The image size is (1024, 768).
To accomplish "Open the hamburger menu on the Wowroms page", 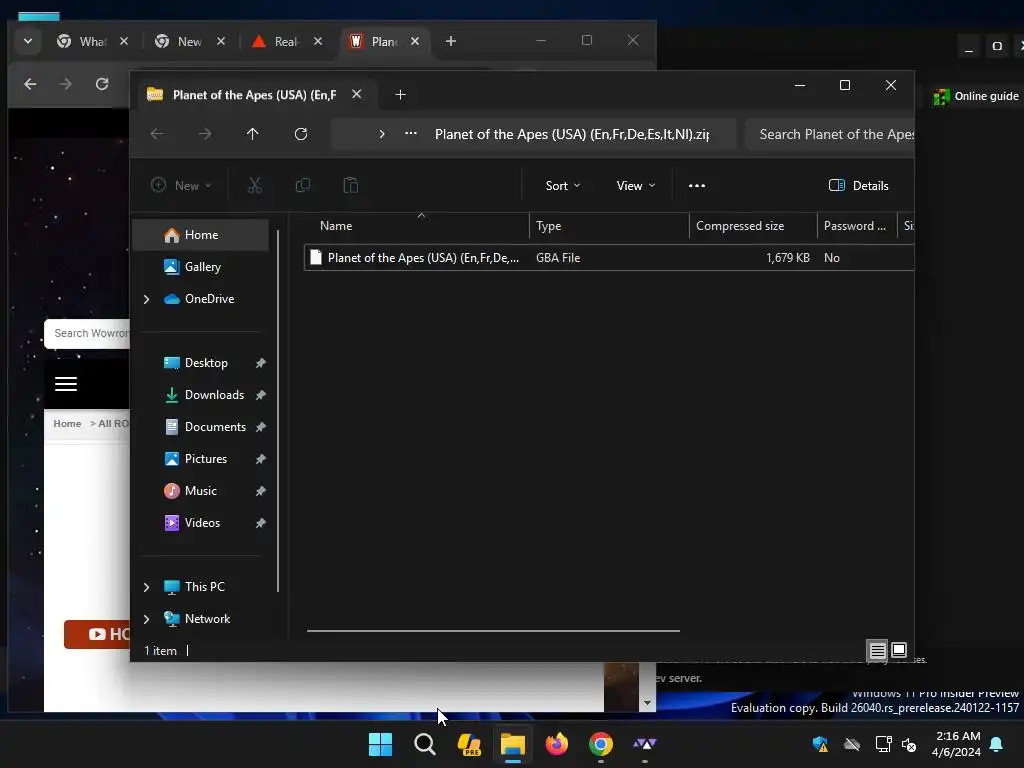I will (66, 384).
